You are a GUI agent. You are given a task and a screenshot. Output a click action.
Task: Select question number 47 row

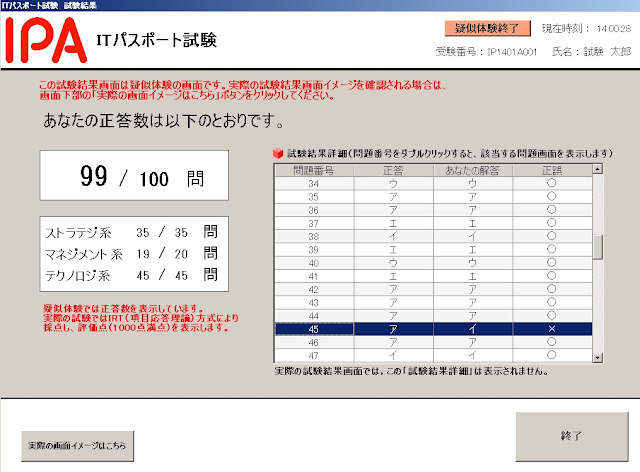click(x=433, y=356)
